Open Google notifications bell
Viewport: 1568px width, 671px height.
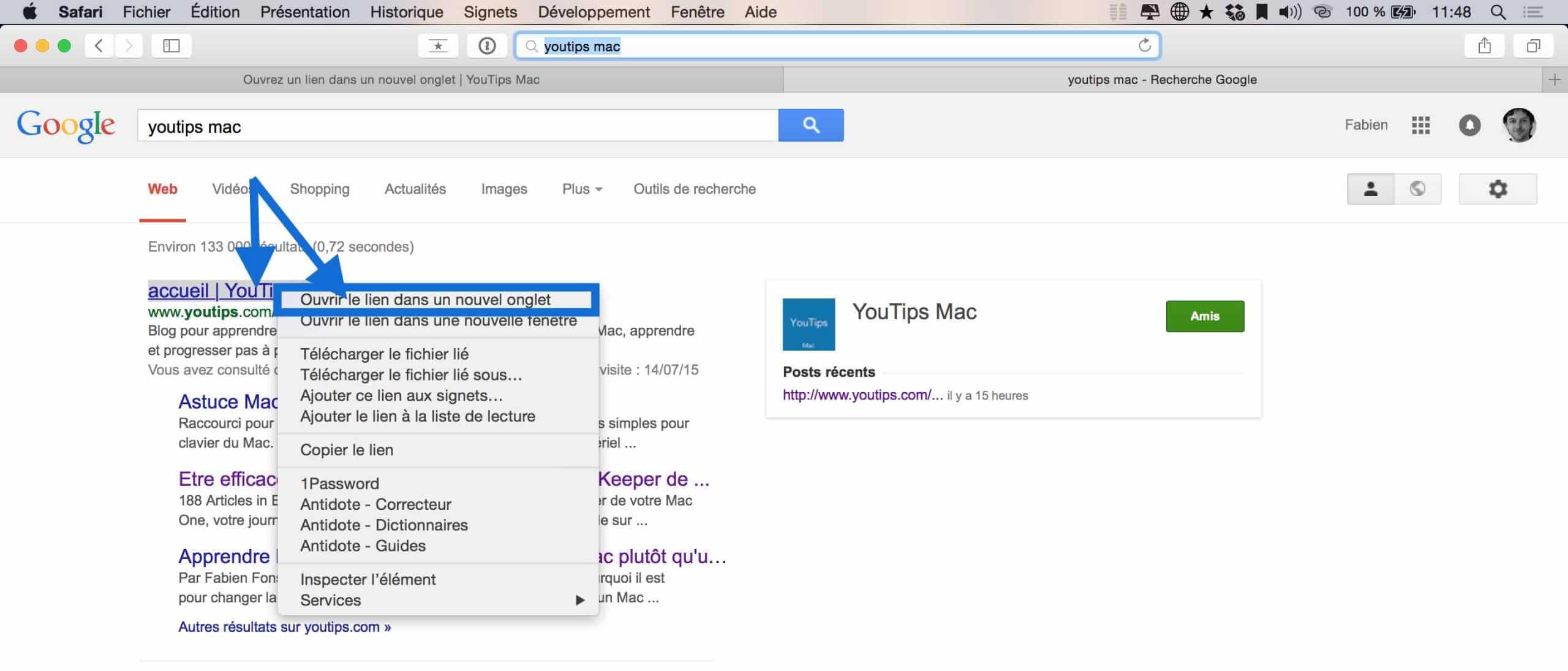(1470, 125)
